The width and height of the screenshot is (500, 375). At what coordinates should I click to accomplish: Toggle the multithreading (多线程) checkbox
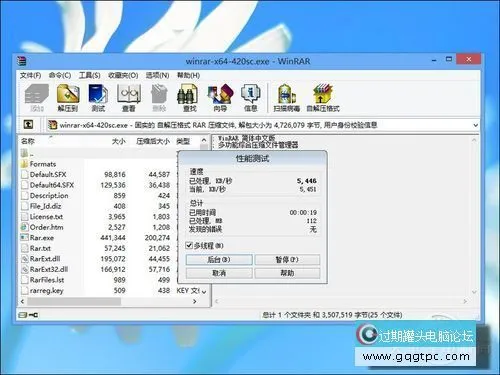click(189, 246)
